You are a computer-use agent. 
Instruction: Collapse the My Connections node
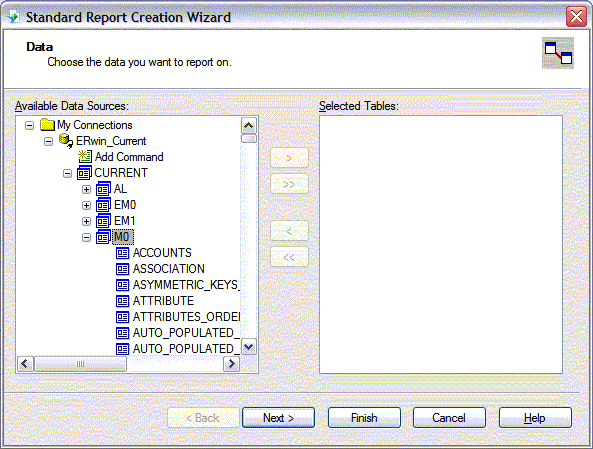point(29,125)
